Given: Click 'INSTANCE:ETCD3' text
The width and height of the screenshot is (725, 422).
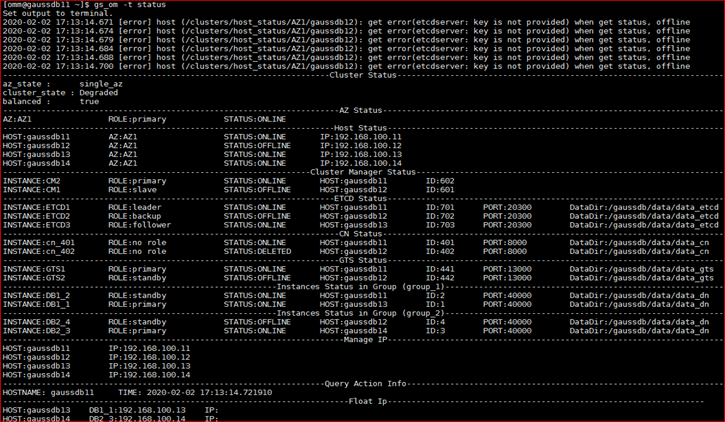Looking at the screenshot, I should (37, 225).
